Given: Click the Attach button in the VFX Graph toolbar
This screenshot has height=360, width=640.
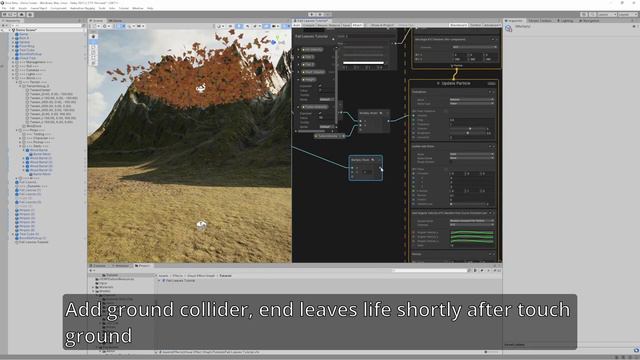Looking at the screenshot, I should click(358, 25).
